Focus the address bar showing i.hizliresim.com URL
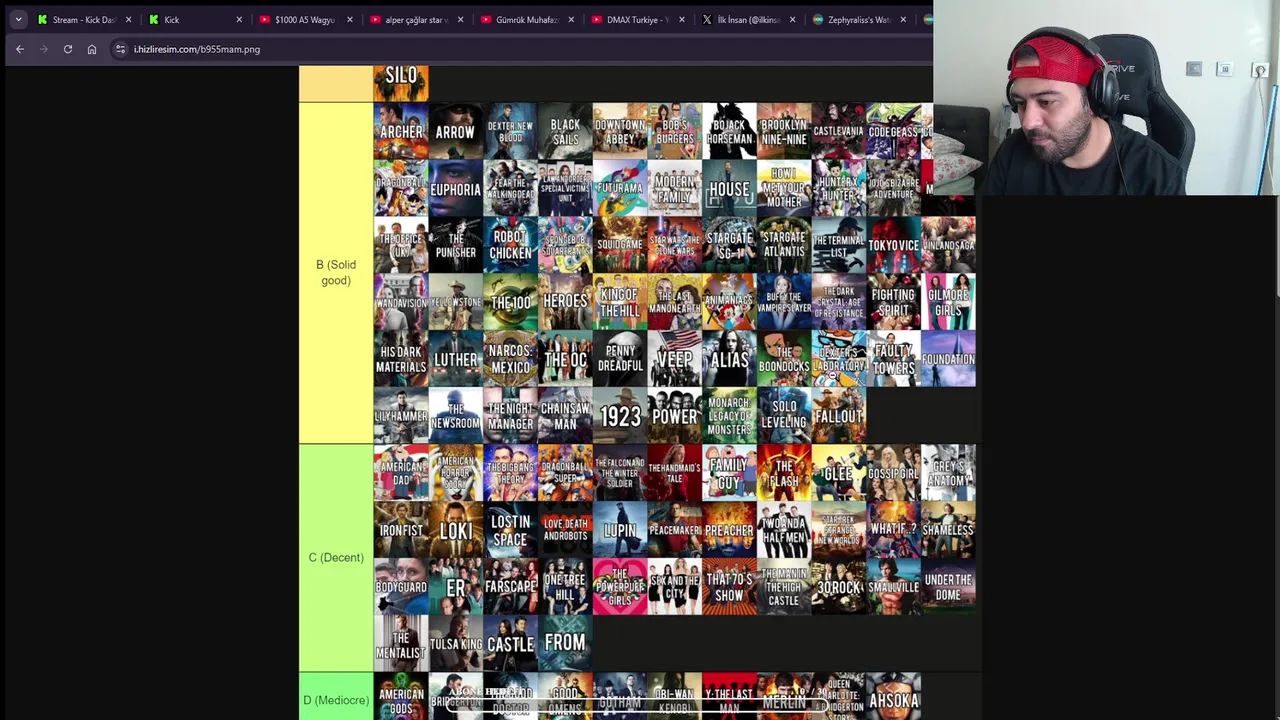1280x720 pixels. (520, 49)
